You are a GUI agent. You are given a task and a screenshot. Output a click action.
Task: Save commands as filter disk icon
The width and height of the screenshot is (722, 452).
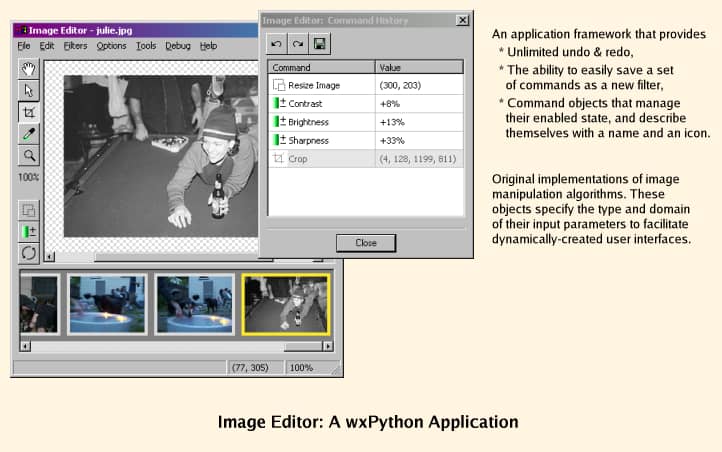pos(320,44)
